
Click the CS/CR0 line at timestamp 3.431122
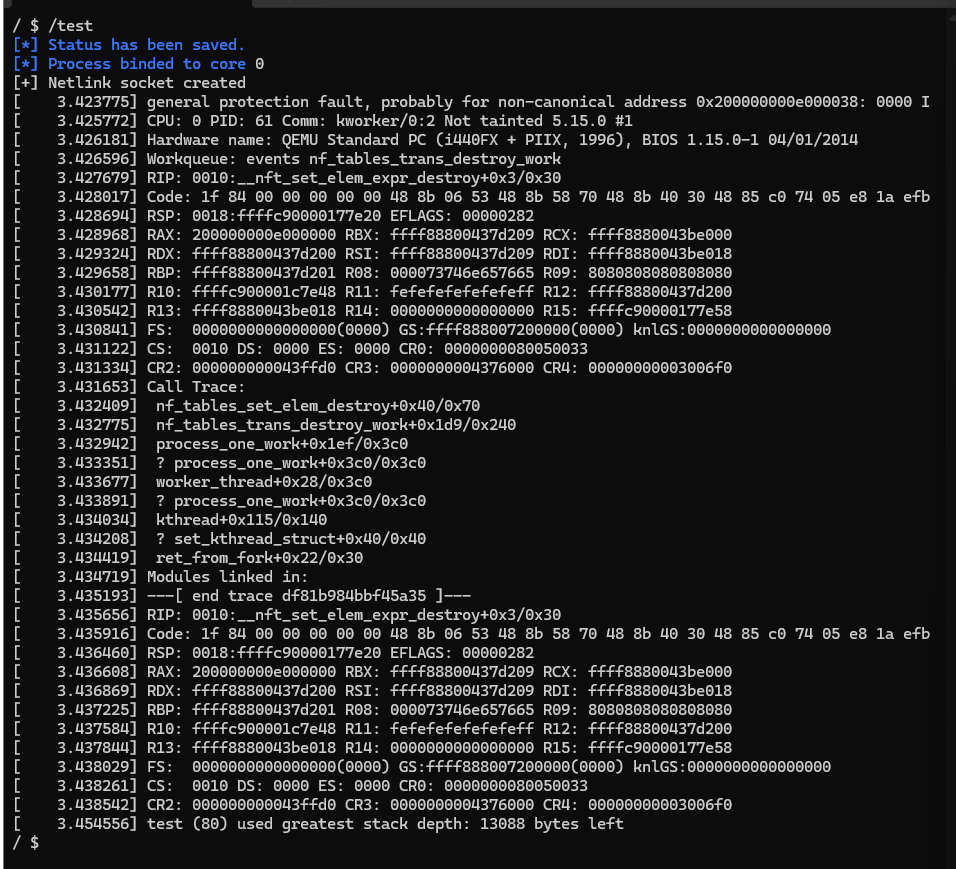pos(300,349)
